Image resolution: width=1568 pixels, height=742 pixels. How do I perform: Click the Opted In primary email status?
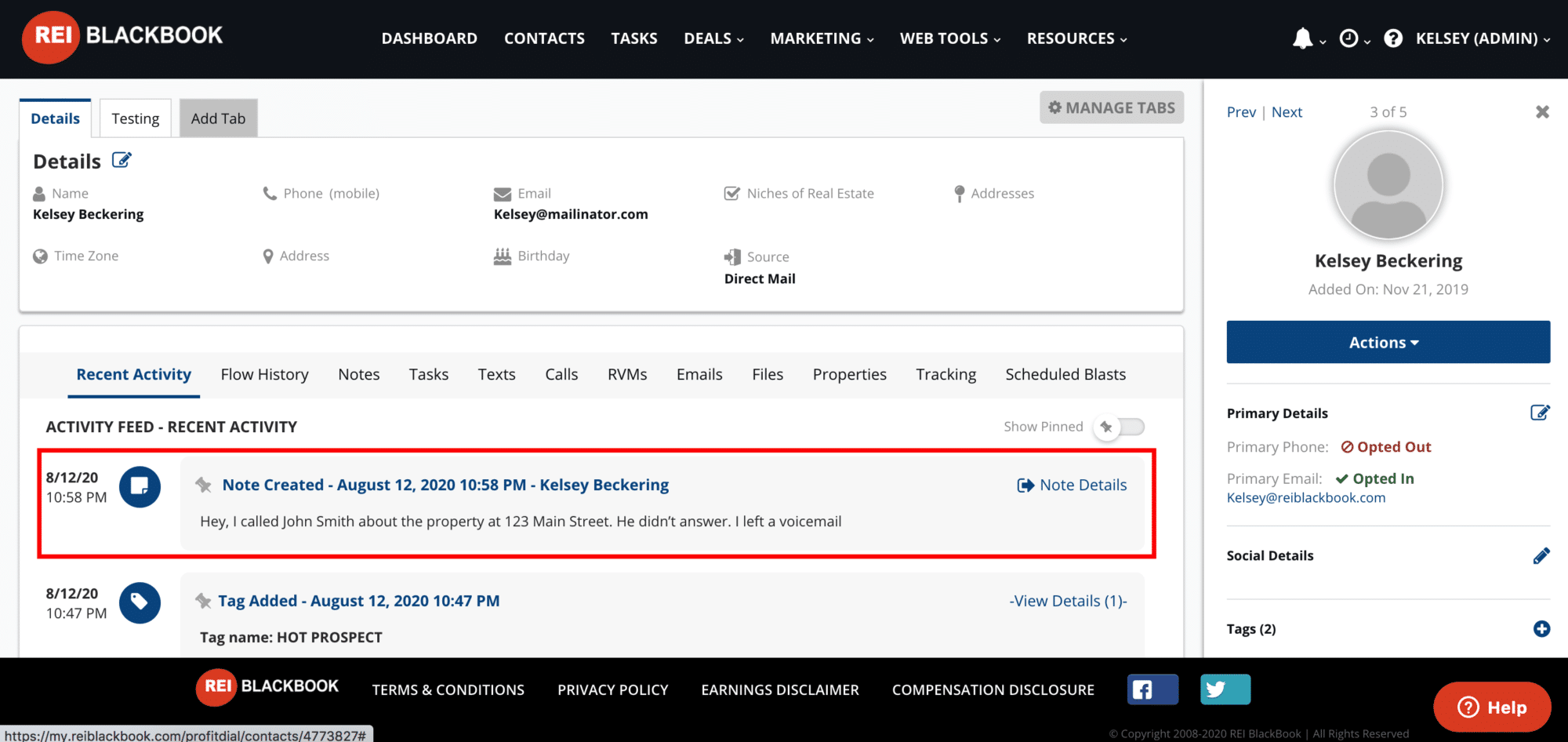1375,478
